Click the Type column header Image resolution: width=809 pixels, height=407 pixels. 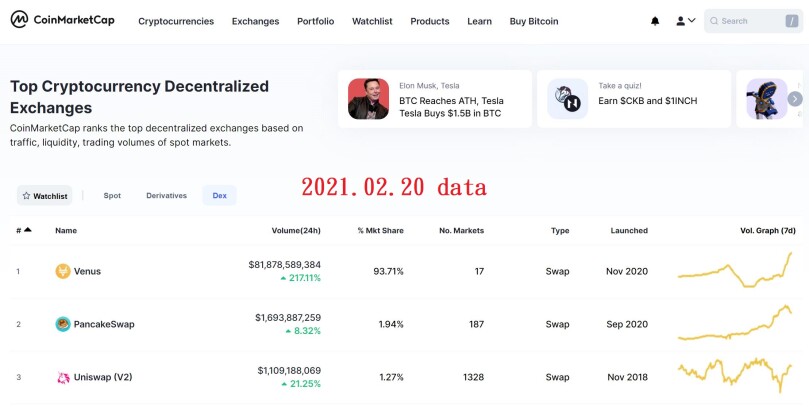[x=560, y=231]
